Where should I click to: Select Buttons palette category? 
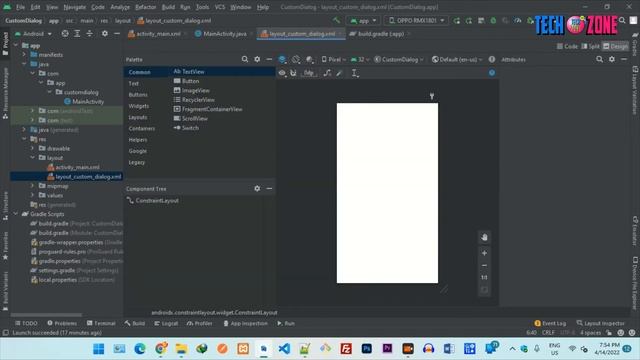tap(138, 95)
